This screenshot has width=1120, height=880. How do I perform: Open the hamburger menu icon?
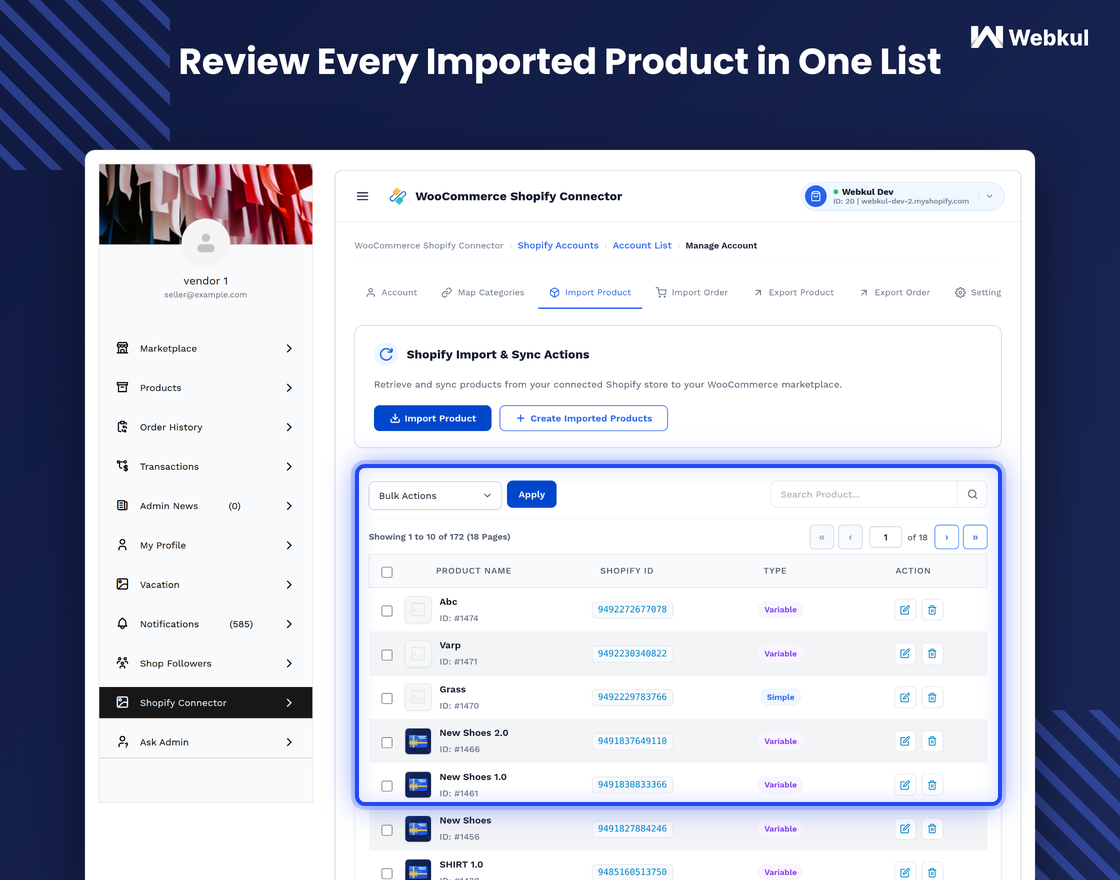tap(362, 196)
